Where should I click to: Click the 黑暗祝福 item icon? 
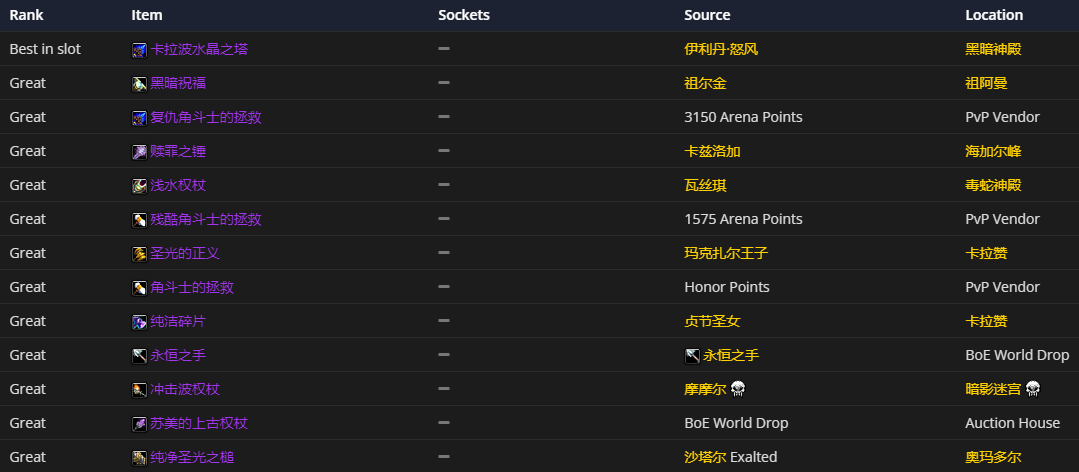(x=140, y=84)
